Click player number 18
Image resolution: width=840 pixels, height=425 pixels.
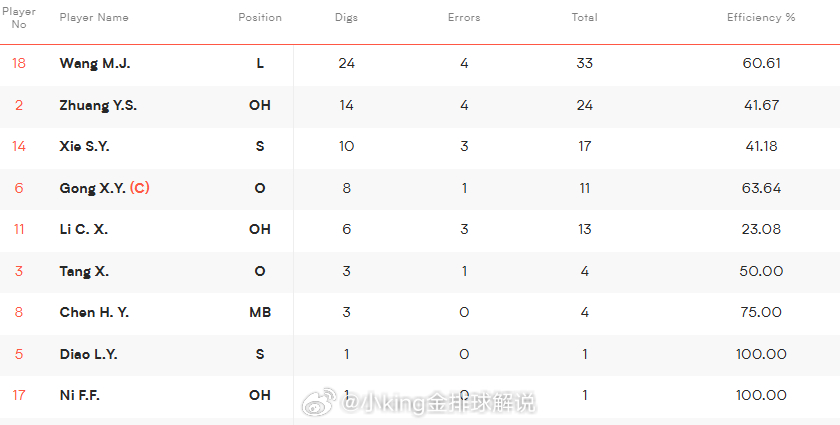pos(19,63)
